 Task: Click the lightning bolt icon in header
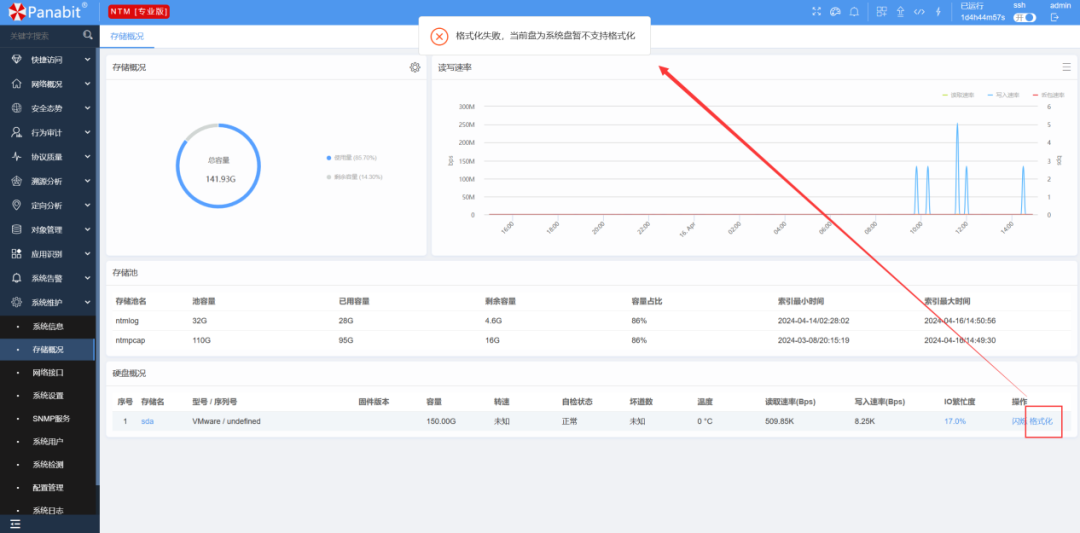click(x=937, y=12)
